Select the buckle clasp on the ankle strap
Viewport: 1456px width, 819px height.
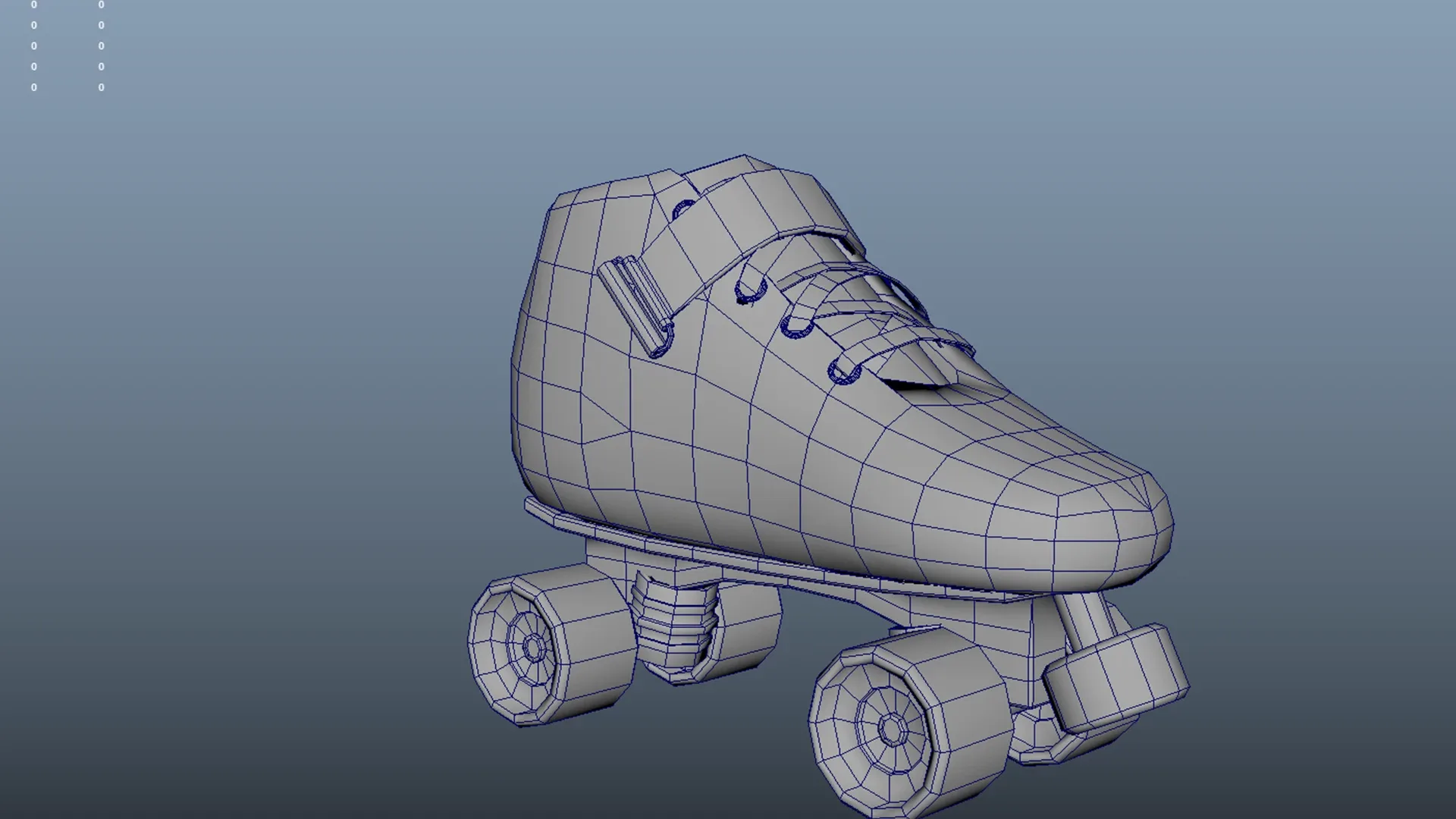pos(635,306)
